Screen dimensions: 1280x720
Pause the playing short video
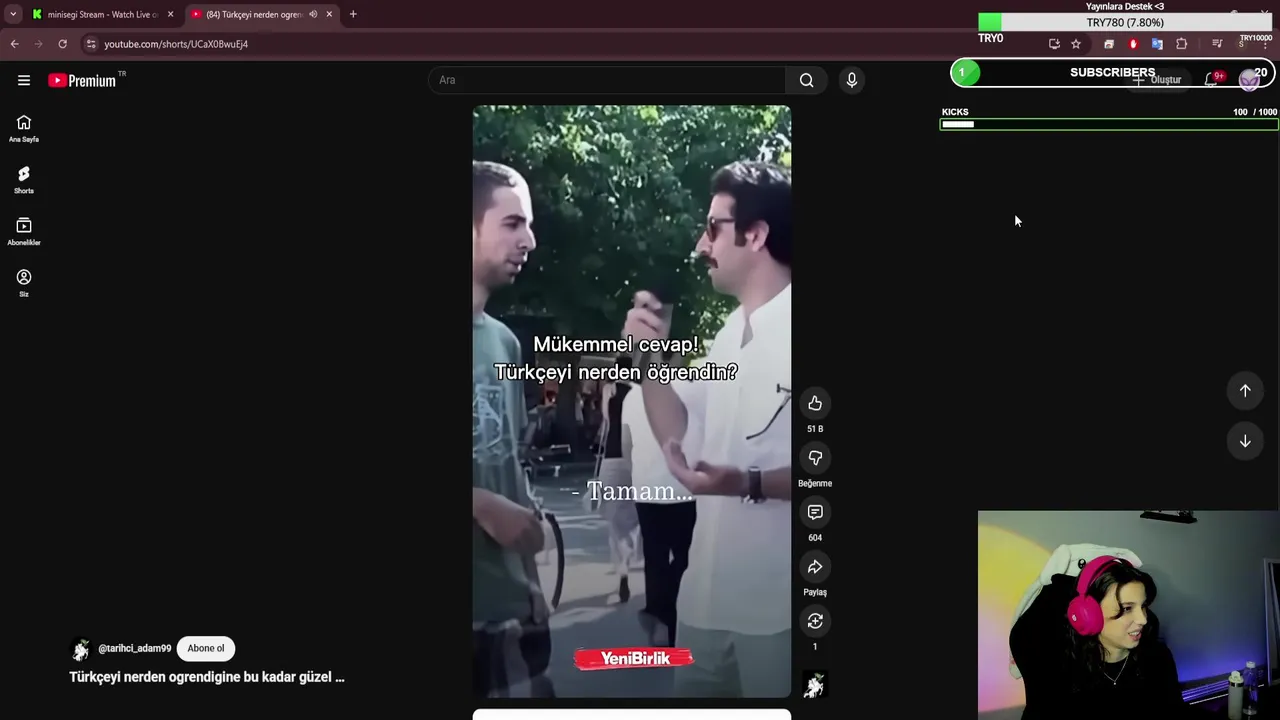[632, 401]
